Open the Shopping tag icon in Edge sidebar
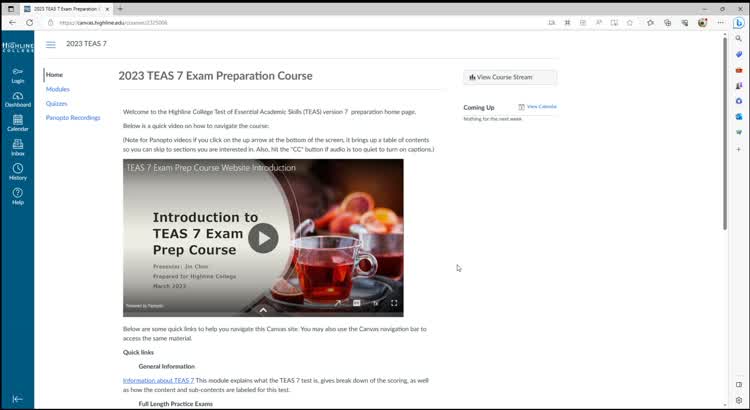Image resolution: width=750 pixels, height=410 pixels. (x=739, y=54)
